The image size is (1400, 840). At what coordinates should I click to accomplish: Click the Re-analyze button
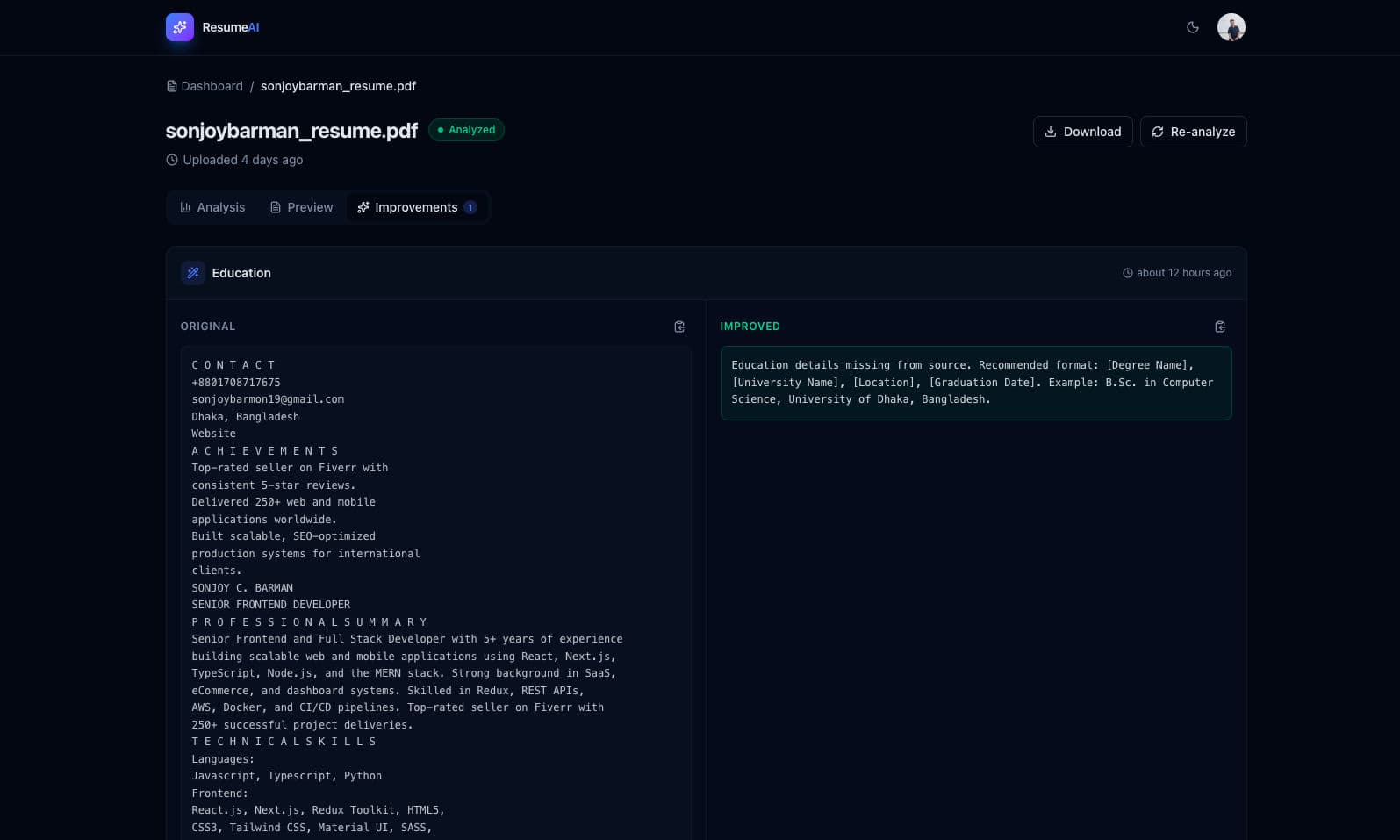(1193, 132)
